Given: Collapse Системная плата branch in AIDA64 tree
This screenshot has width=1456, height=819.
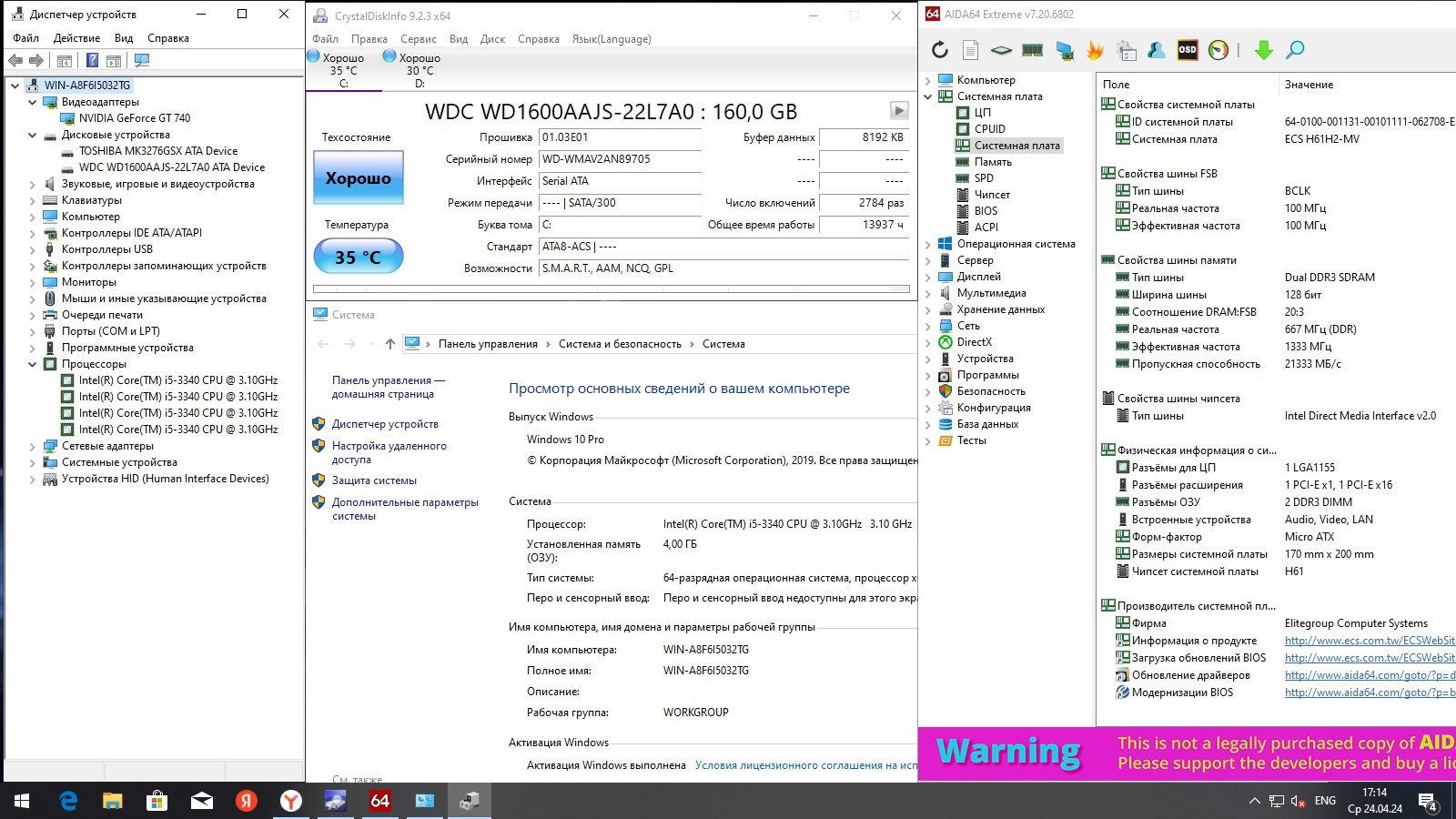Looking at the screenshot, I should pos(928,96).
